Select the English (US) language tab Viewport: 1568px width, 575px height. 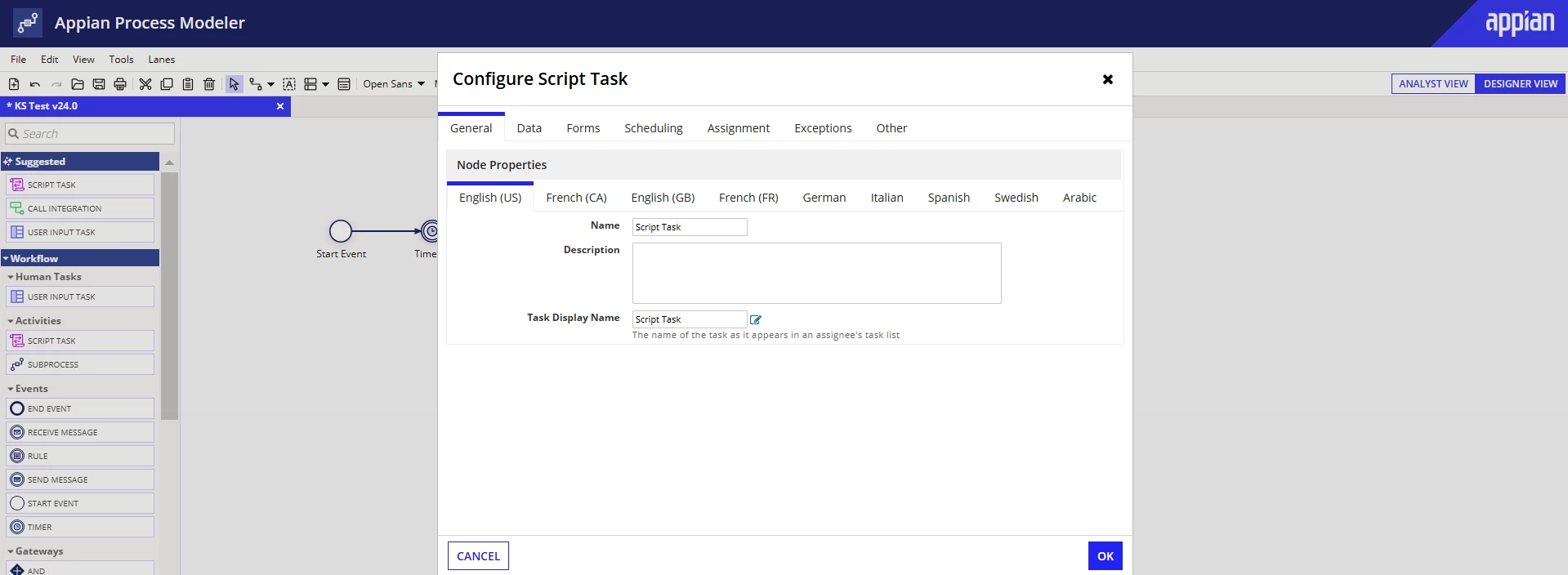[490, 198]
